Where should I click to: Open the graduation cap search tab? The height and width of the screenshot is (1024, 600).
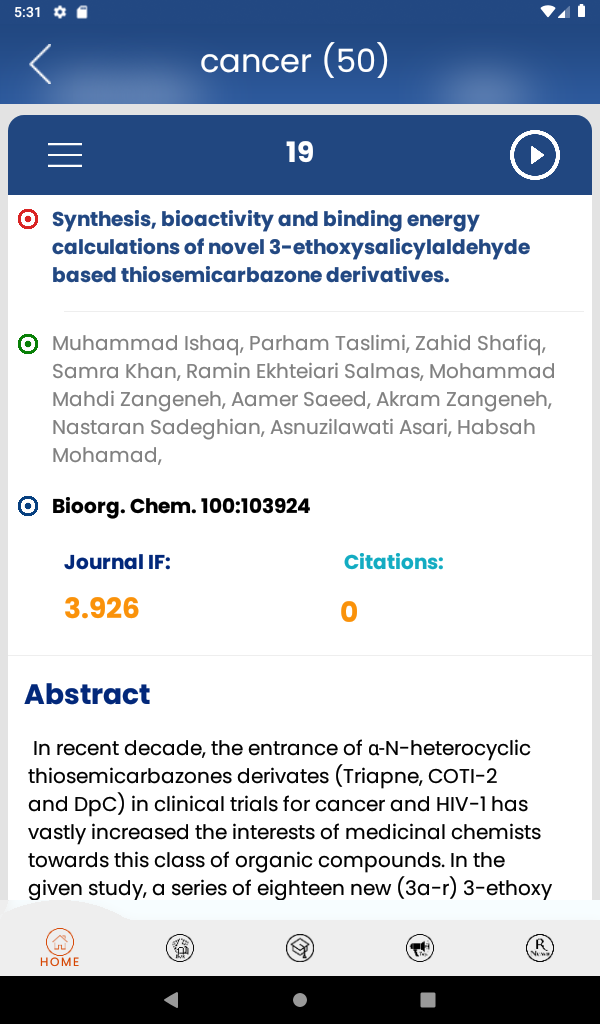tap(300, 948)
